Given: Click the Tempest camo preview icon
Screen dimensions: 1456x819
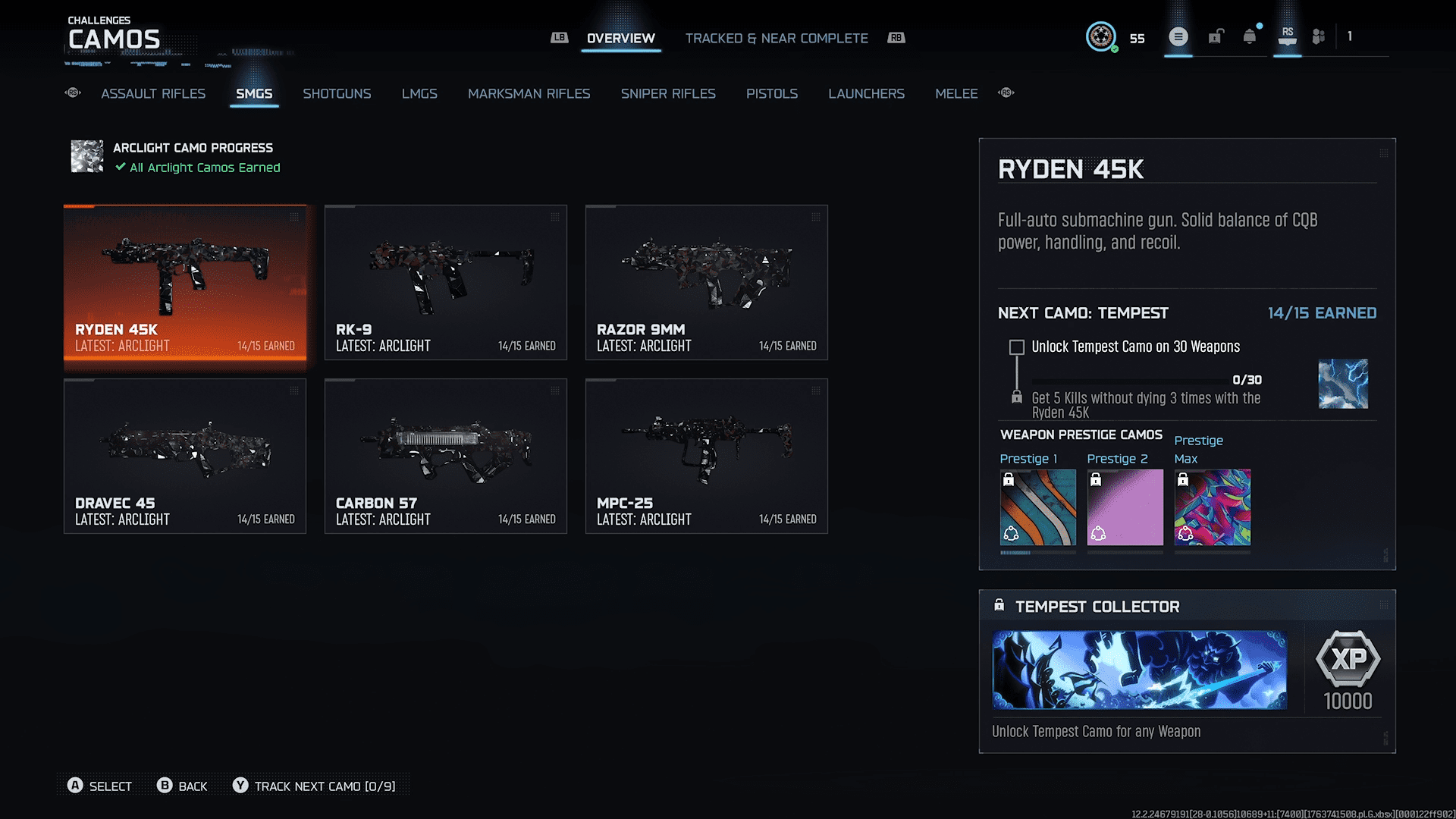Looking at the screenshot, I should 1343,384.
